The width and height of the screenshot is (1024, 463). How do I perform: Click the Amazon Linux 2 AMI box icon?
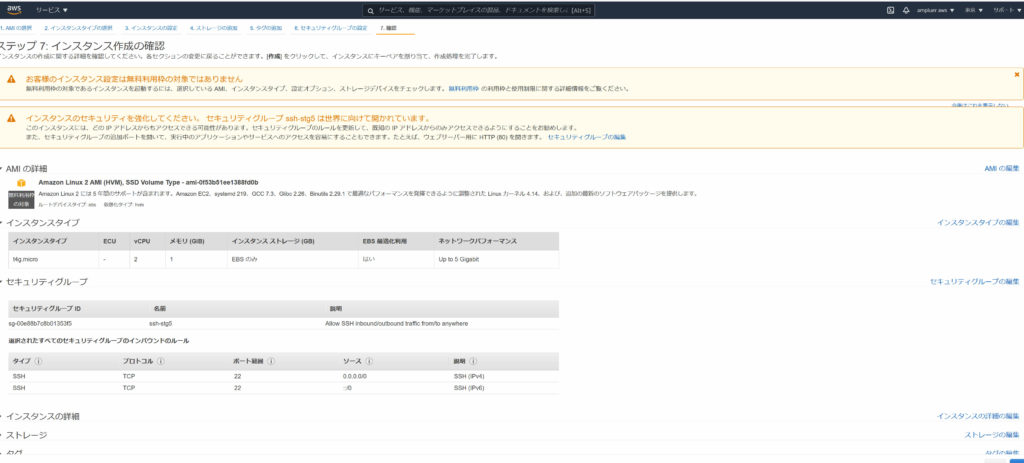point(19,184)
